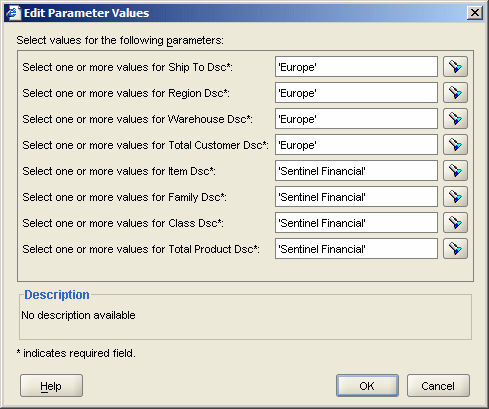Open value picker for Total Customer Dsc
489x409 pixels.
point(455,145)
